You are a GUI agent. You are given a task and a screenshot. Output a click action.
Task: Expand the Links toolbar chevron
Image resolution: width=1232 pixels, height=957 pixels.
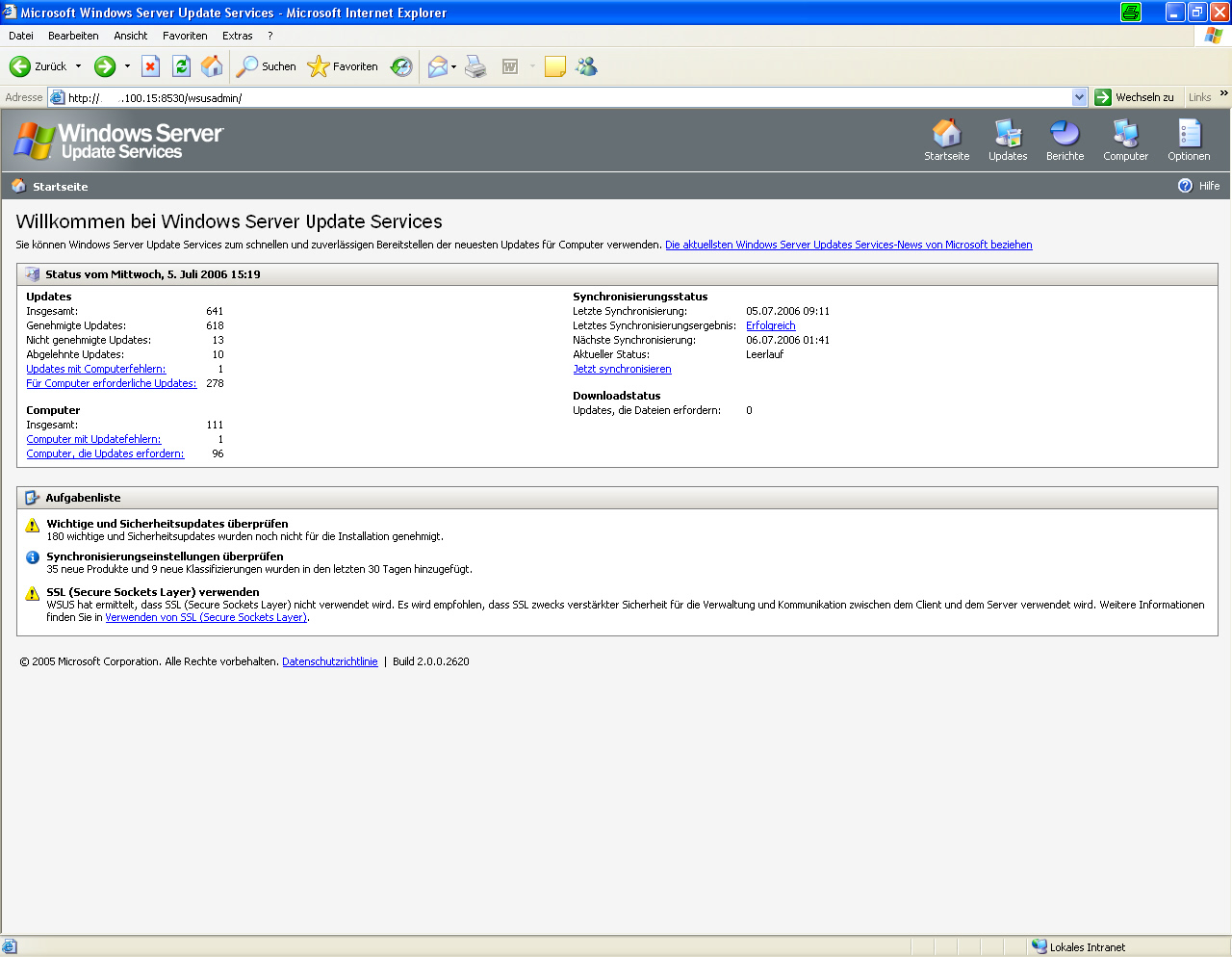click(1223, 94)
